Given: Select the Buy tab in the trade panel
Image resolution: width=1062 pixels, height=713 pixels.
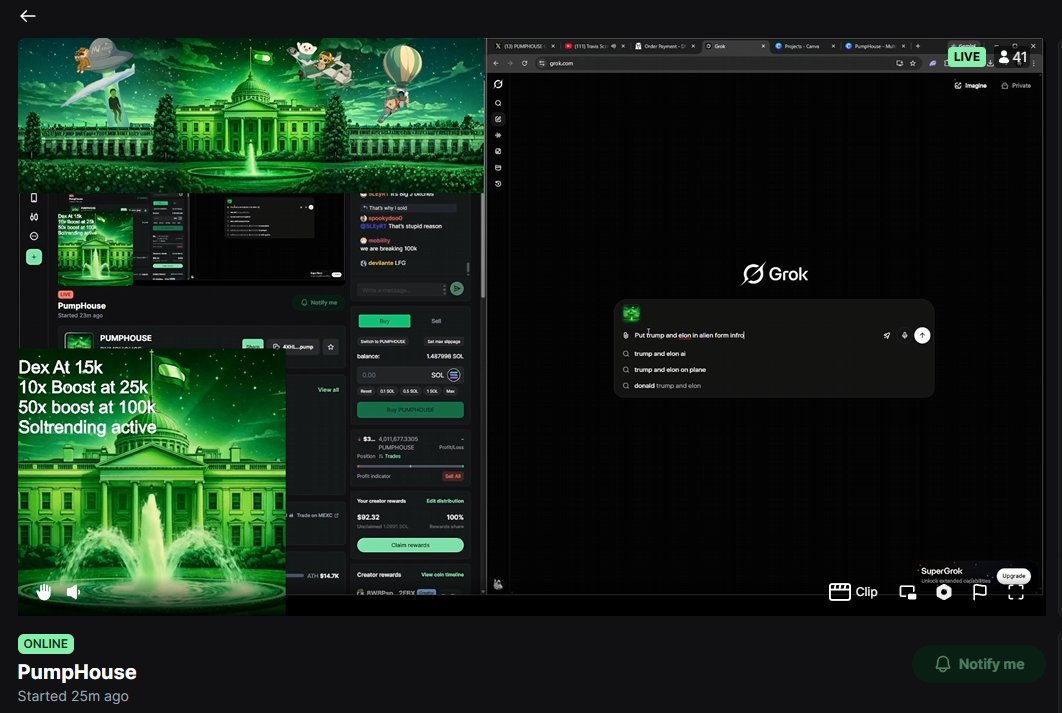Looking at the screenshot, I should tap(384, 321).
